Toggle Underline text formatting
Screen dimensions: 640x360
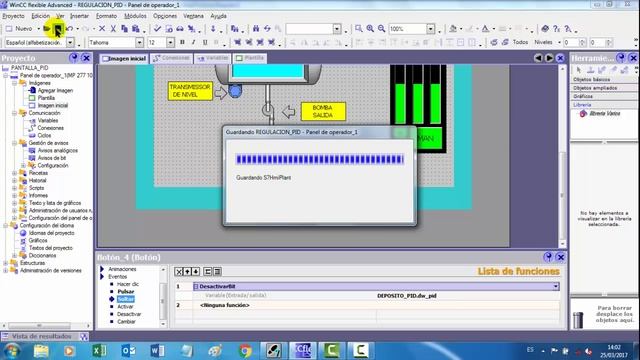[205, 42]
